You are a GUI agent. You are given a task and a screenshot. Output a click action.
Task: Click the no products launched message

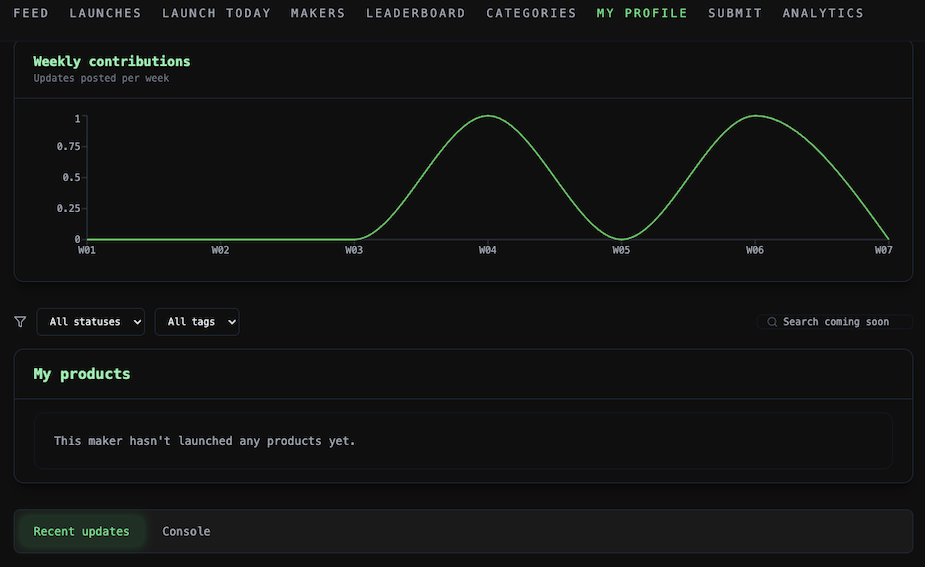204,441
